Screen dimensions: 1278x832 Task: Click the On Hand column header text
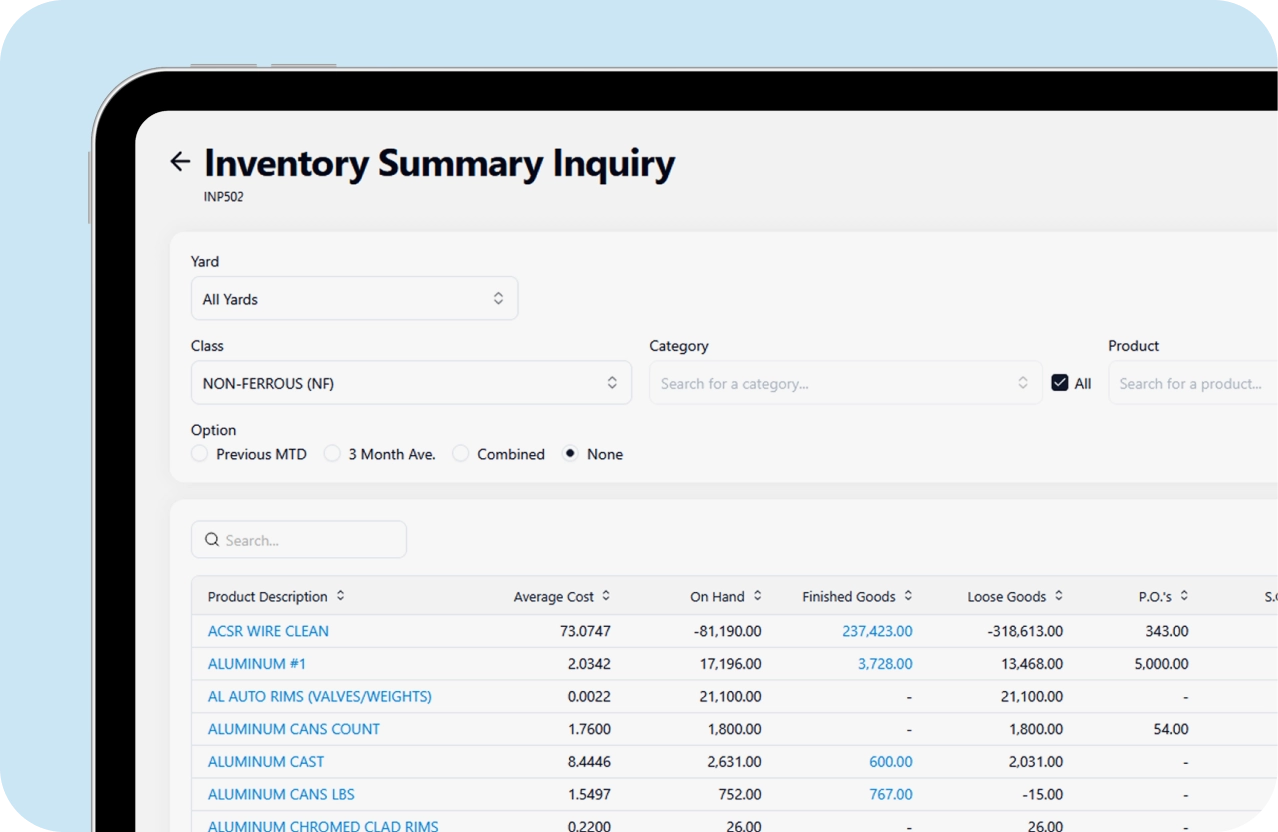(x=717, y=596)
